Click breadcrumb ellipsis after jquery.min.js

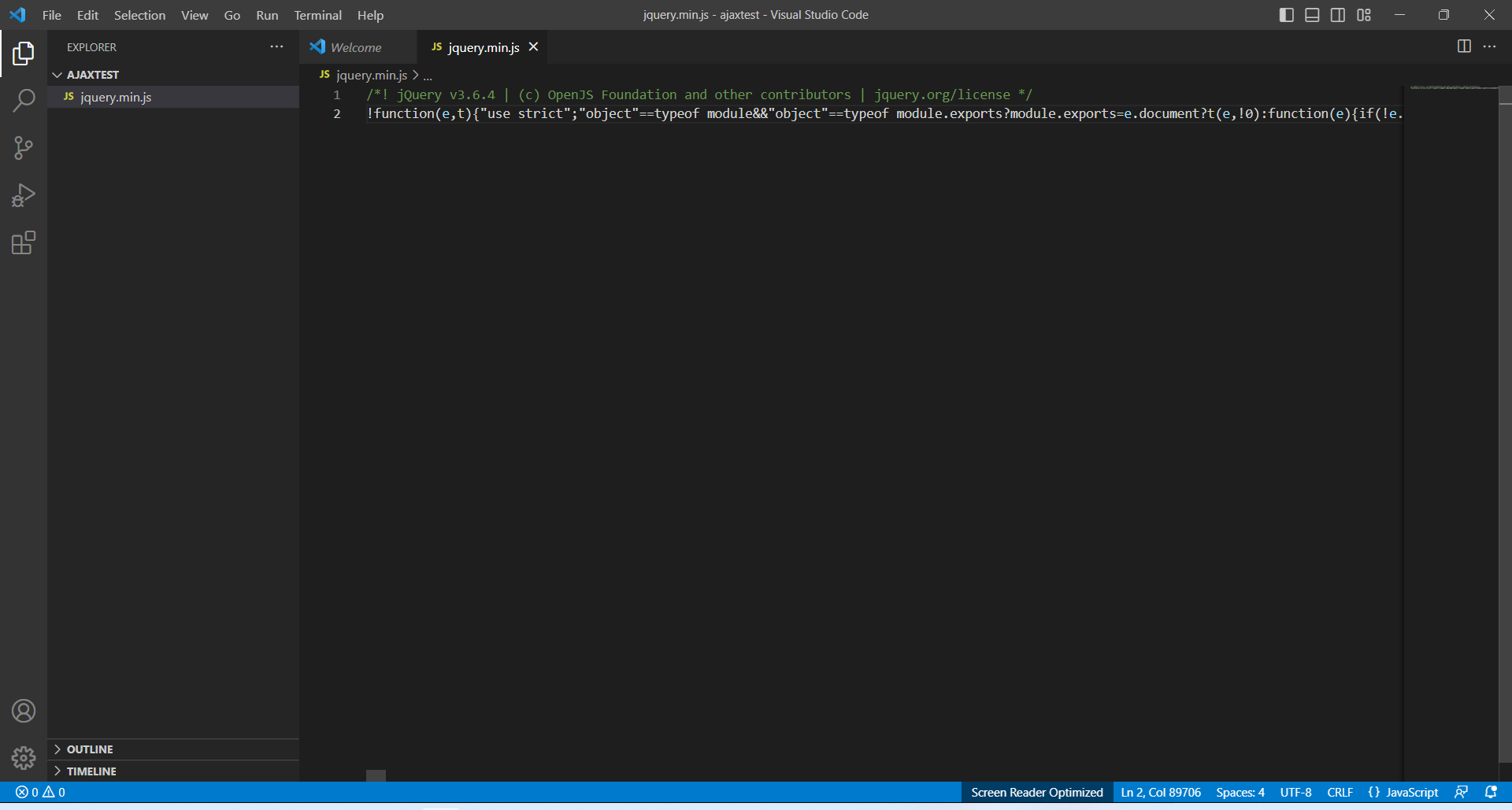click(428, 76)
